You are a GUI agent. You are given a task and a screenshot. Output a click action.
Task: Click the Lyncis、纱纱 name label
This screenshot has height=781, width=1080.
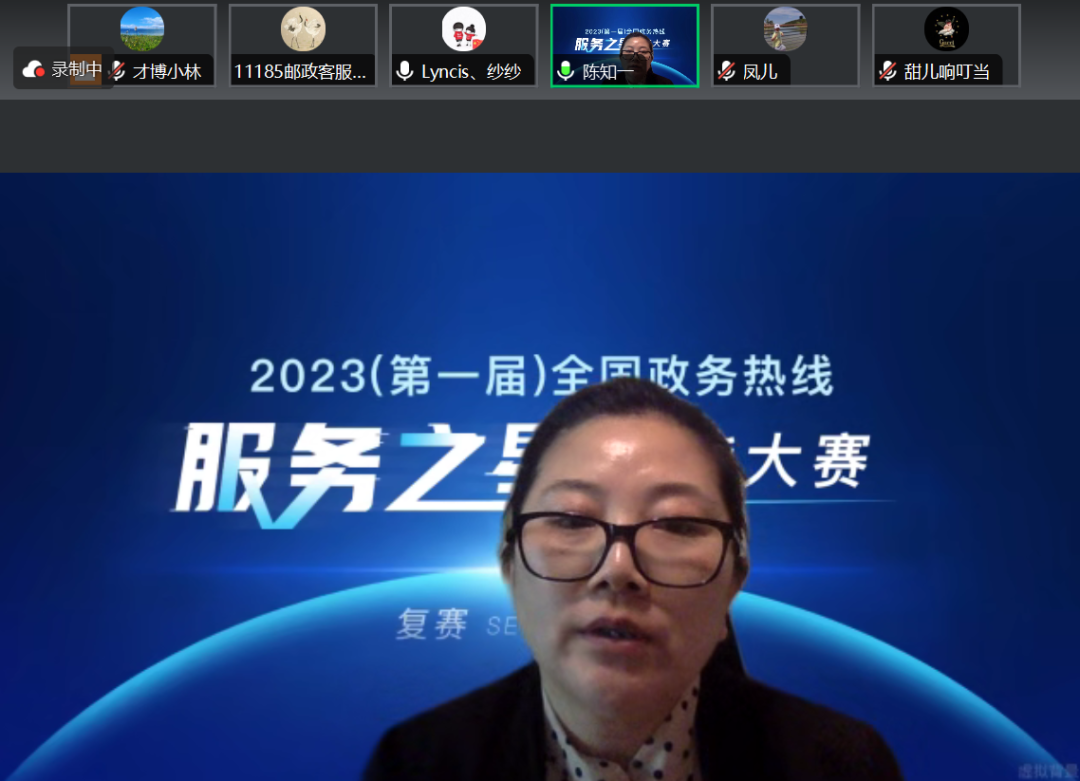(x=471, y=71)
